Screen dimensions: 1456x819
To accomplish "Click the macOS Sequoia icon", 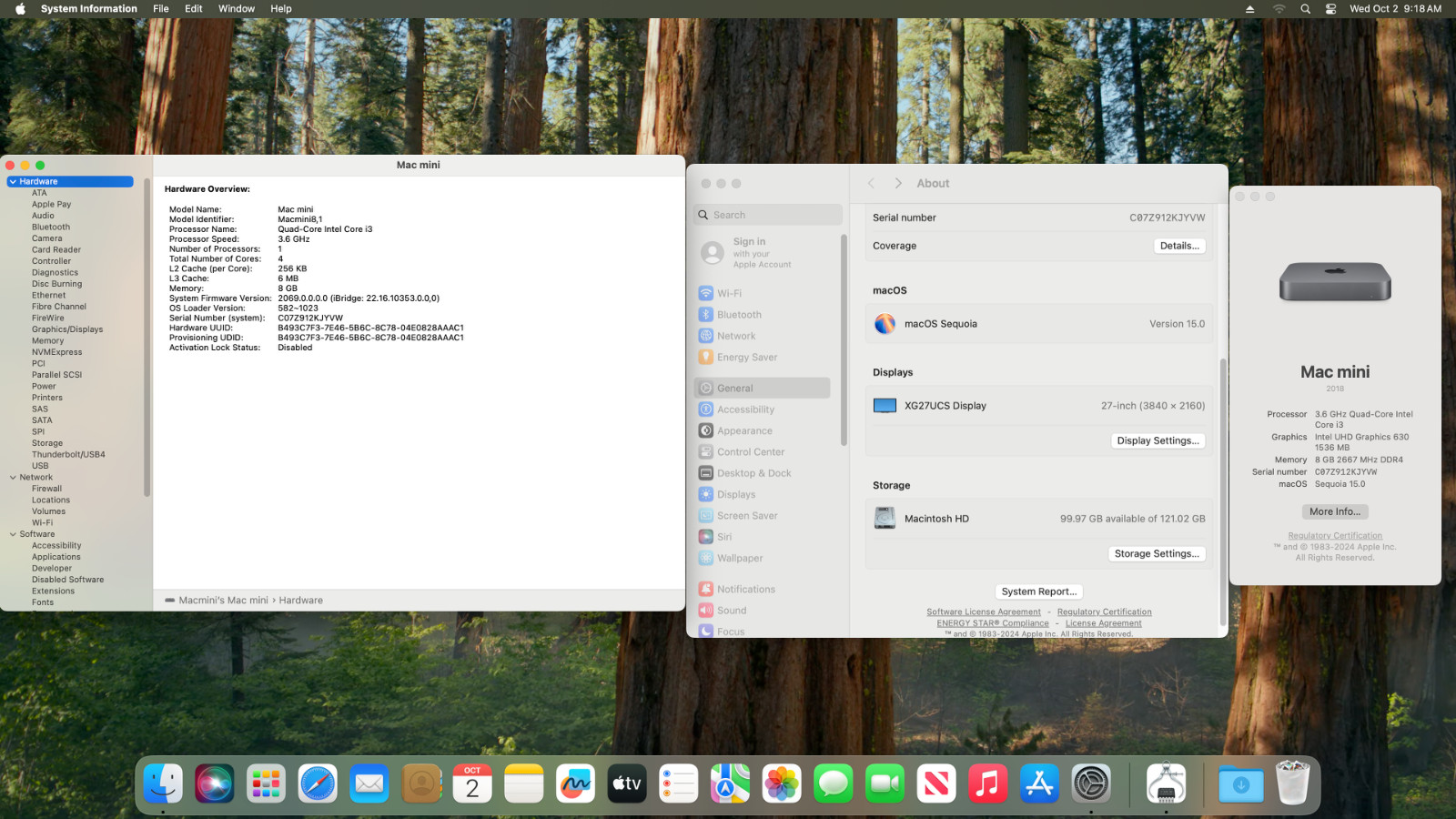I will [x=885, y=324].
